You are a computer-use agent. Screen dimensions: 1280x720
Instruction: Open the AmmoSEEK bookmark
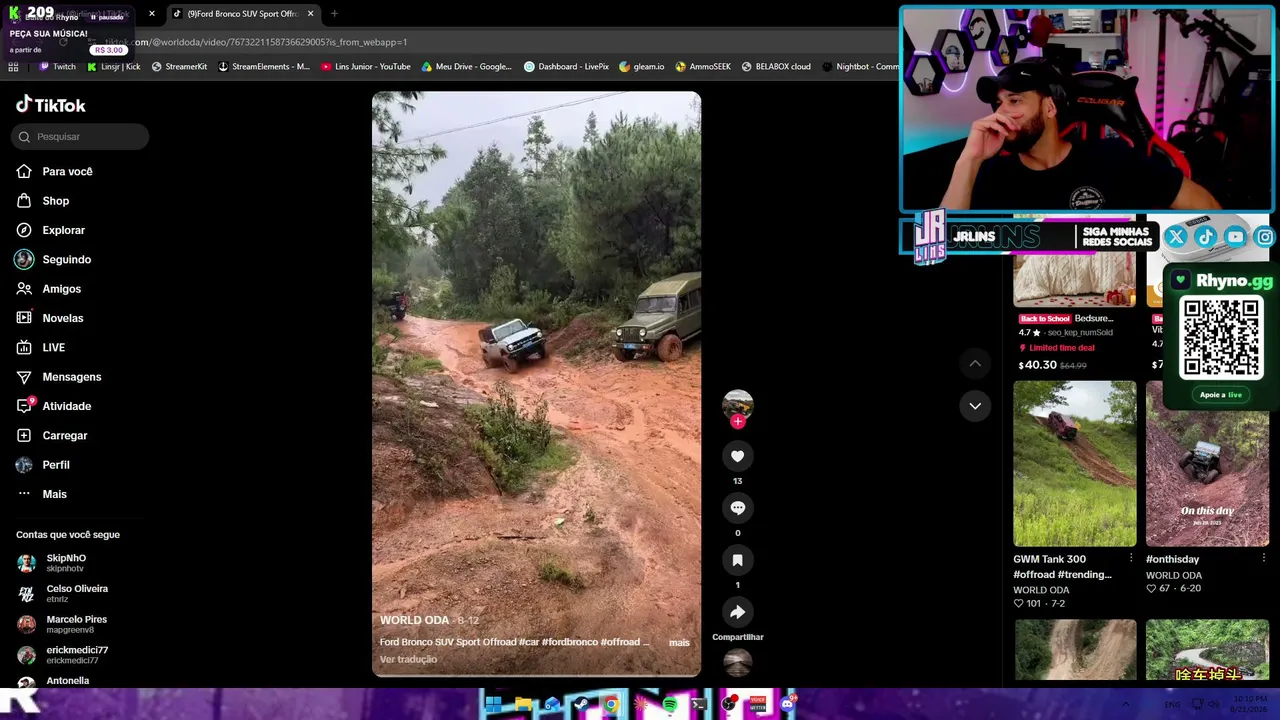(703, 67)
